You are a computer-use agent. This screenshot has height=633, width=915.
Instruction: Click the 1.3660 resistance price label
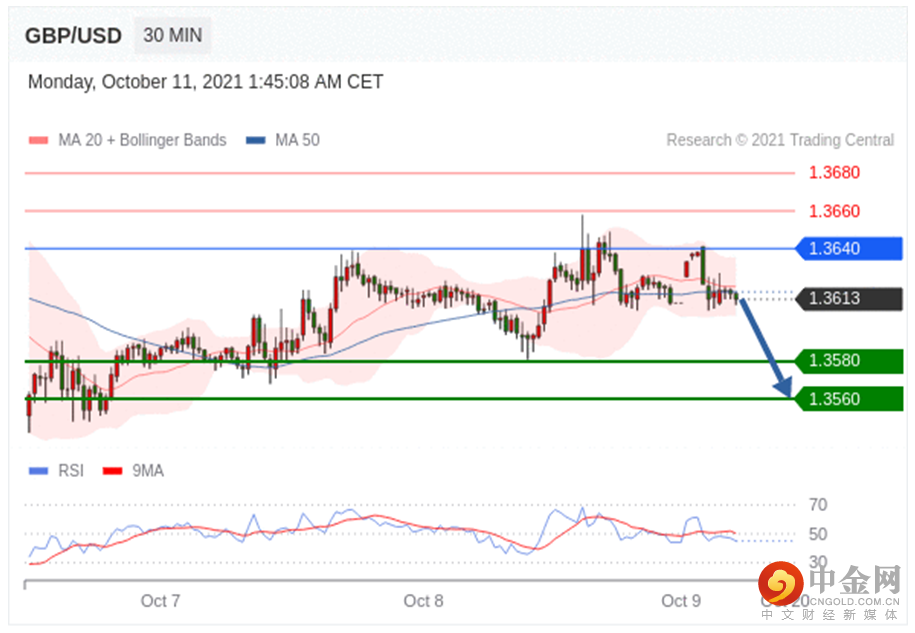834,211
